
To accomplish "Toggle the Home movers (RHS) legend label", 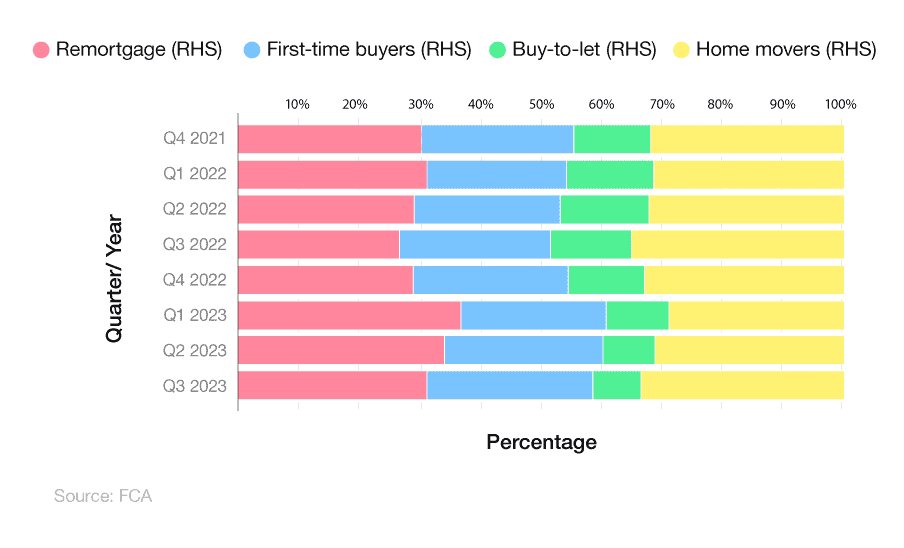I will point(786,50).
